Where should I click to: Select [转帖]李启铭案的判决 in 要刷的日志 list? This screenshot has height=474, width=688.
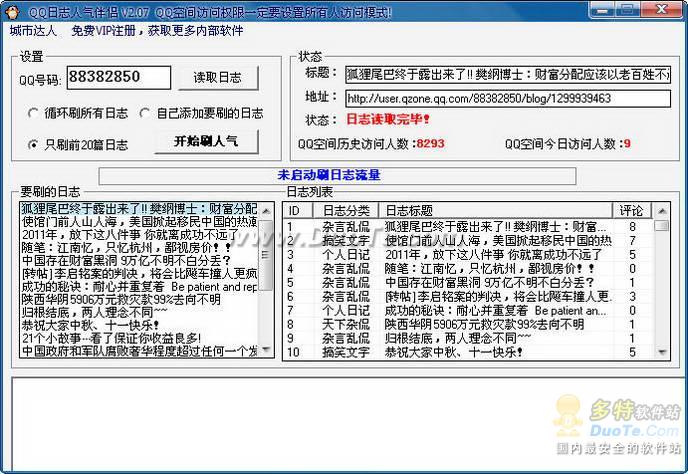[x=140, y=273]
